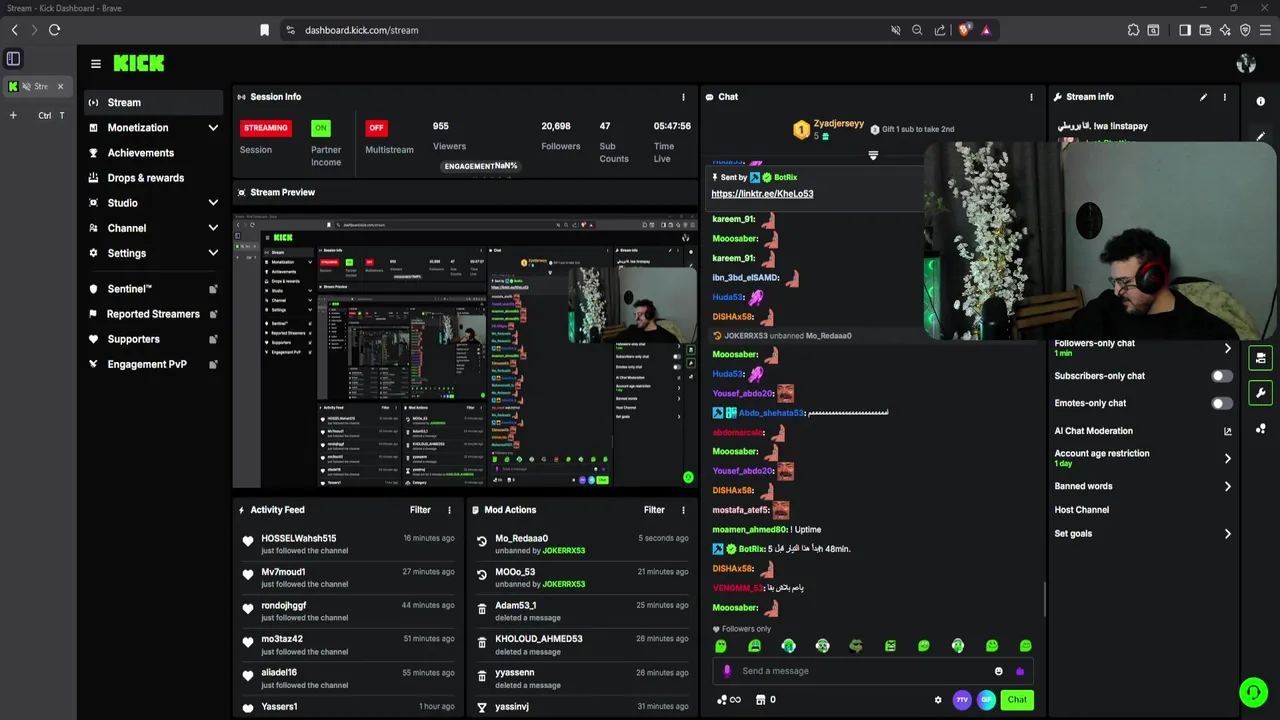Viewport: 1280px width, 720px height.
Task: Open Banned words chevron
Action: [x=1228, y=486]
